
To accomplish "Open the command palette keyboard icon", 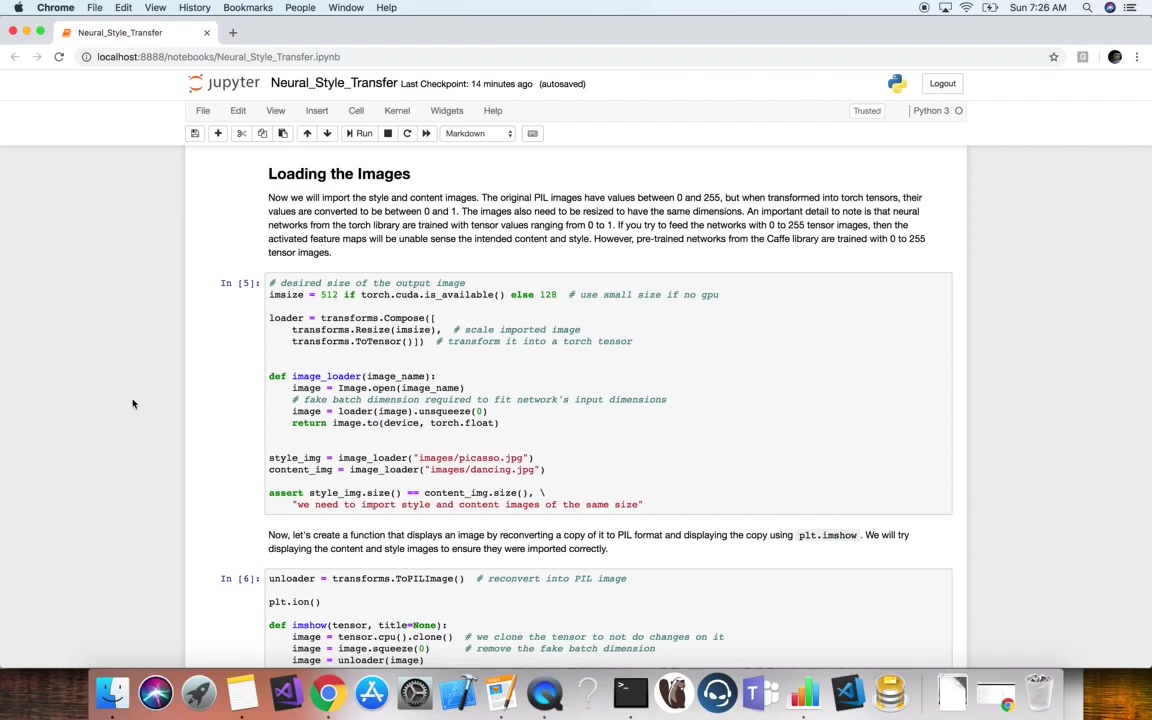I will (533, 134).
